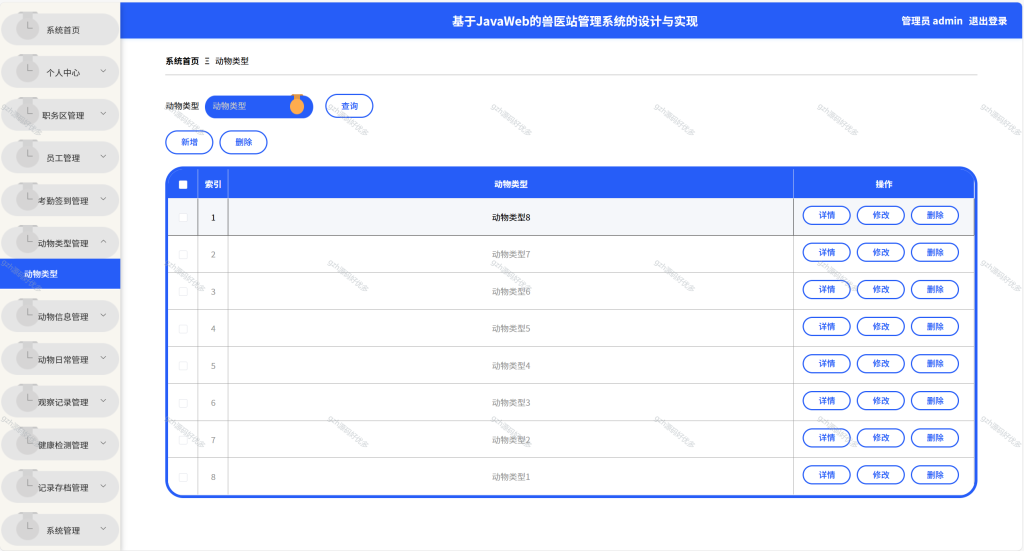The height and width of the screenshot is (551, 1024).
Task: Click the orange icon in the 动物类型 search field
Action: pos(297,104)
